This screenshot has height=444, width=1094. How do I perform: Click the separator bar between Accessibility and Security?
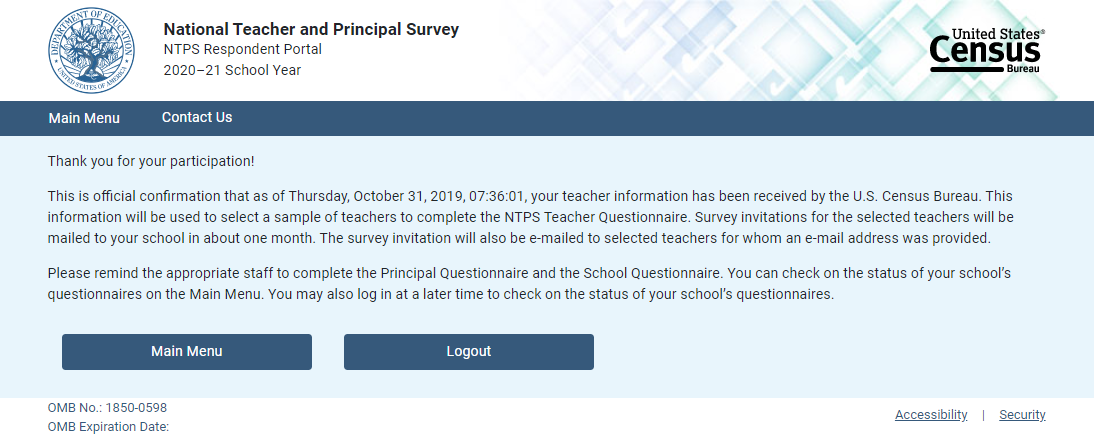tap(982, 415)
